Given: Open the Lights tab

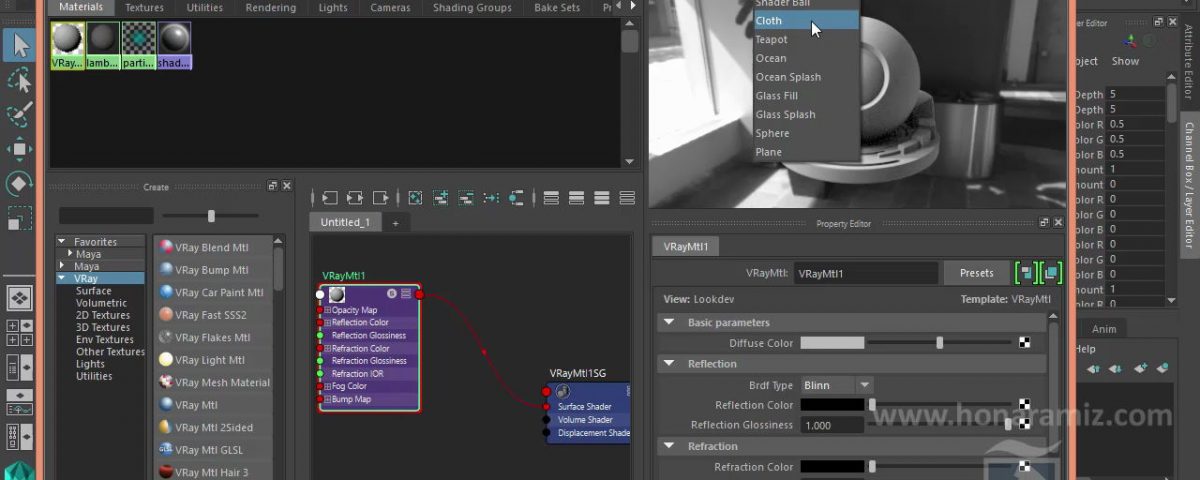Looking at the screenshot, I should coord(333,7).
